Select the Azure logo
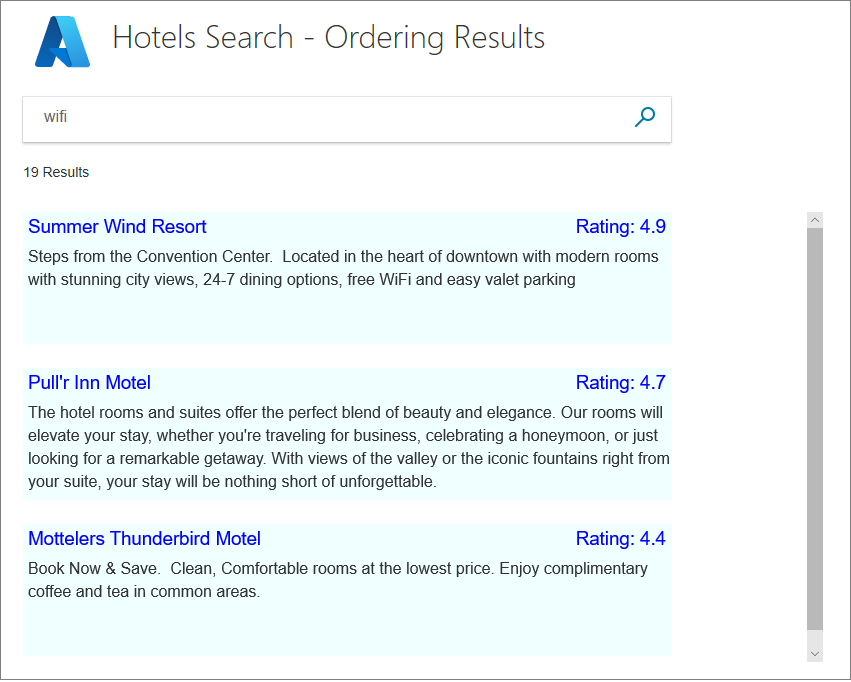This screenshot has width=851, height=682. click(x=62, y=38)
